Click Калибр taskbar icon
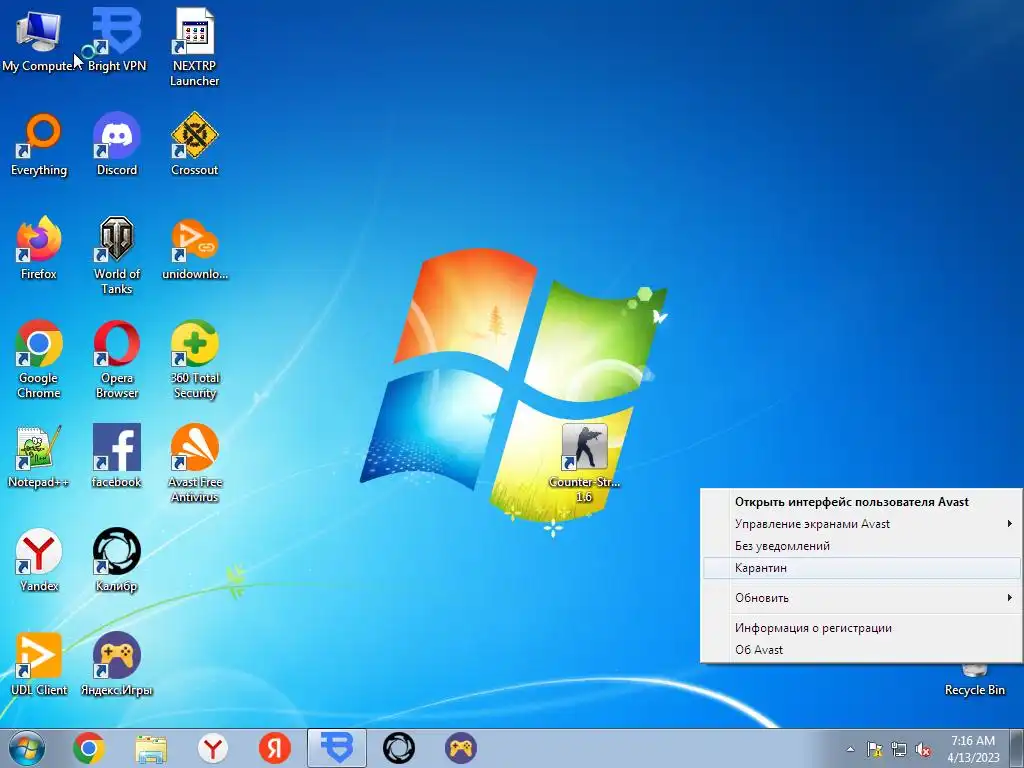 399,748
